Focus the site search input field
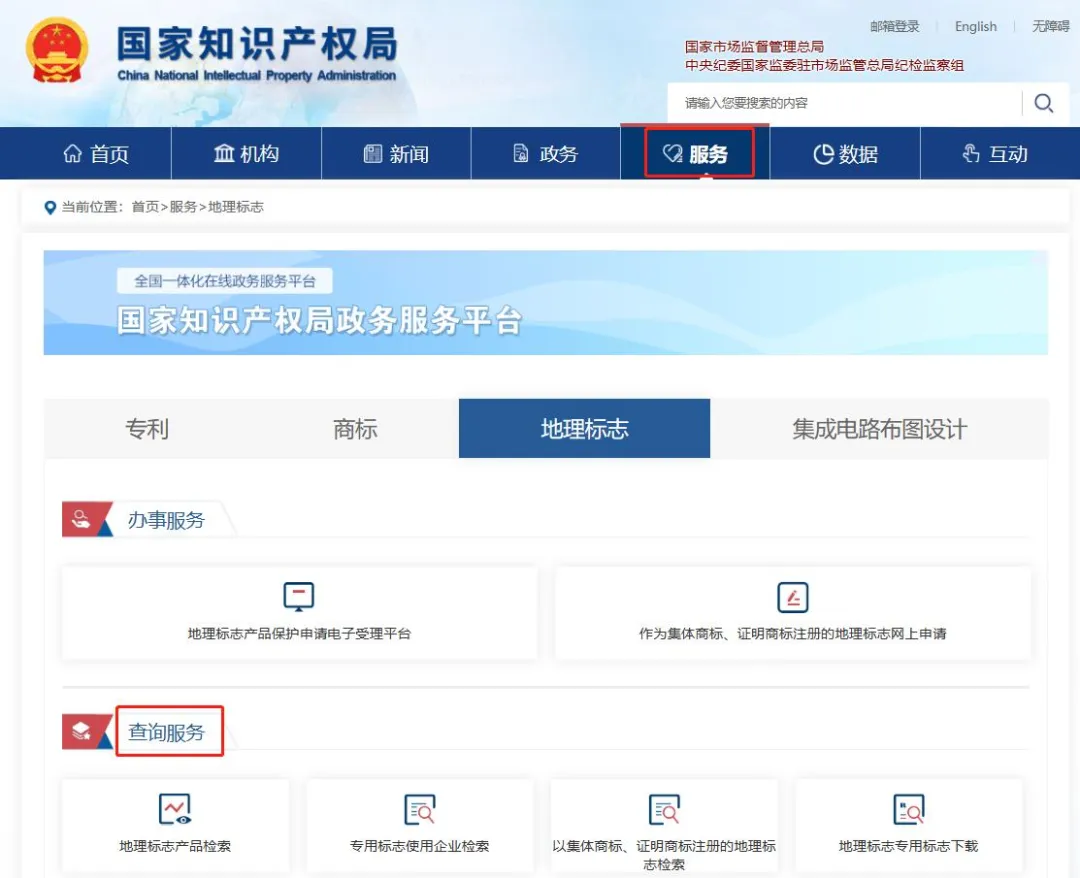 846,103
